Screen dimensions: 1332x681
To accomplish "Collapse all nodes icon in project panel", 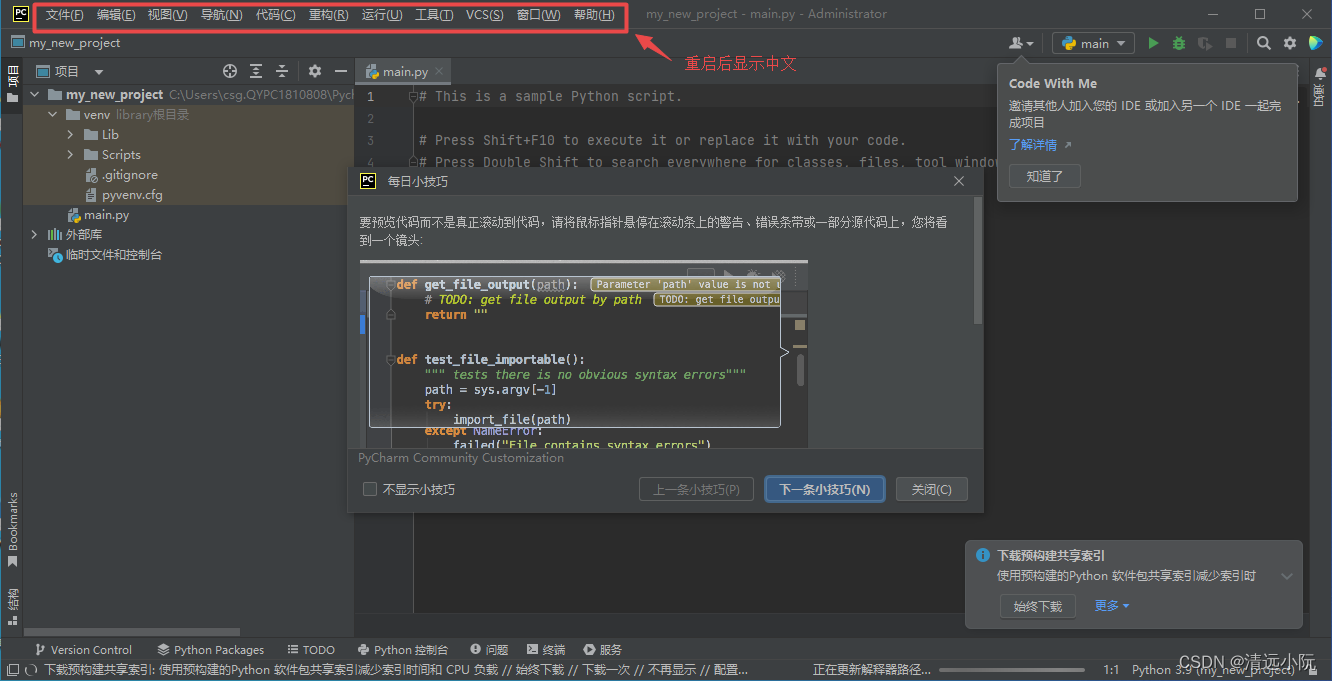I will coord(282,71).
